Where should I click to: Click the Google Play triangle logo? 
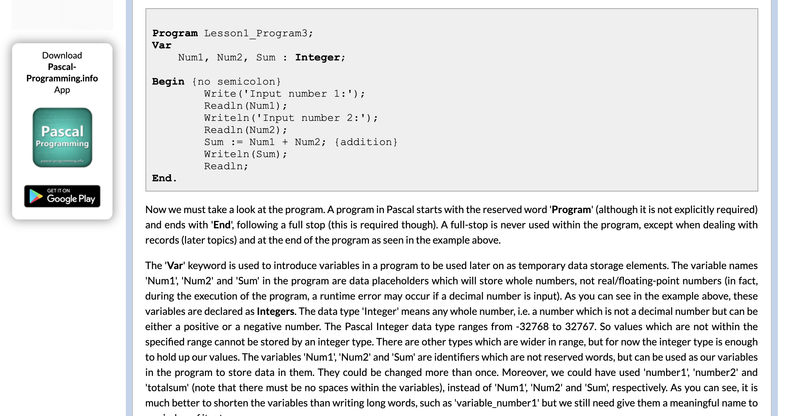coord(36,195)
